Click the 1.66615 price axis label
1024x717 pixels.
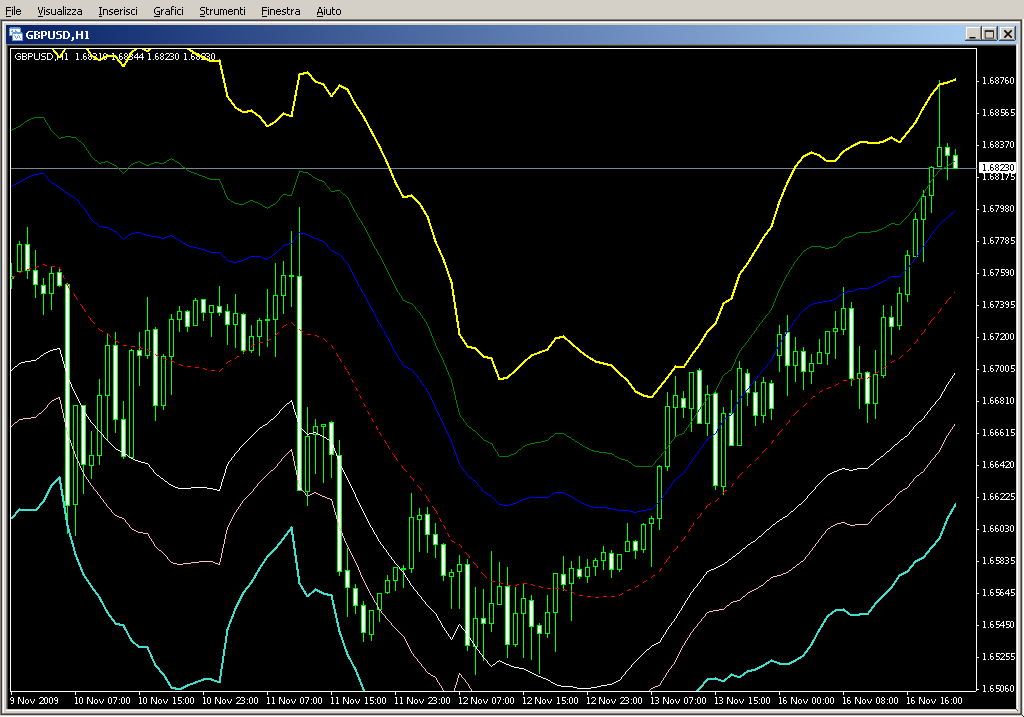(x=999, y=433)
